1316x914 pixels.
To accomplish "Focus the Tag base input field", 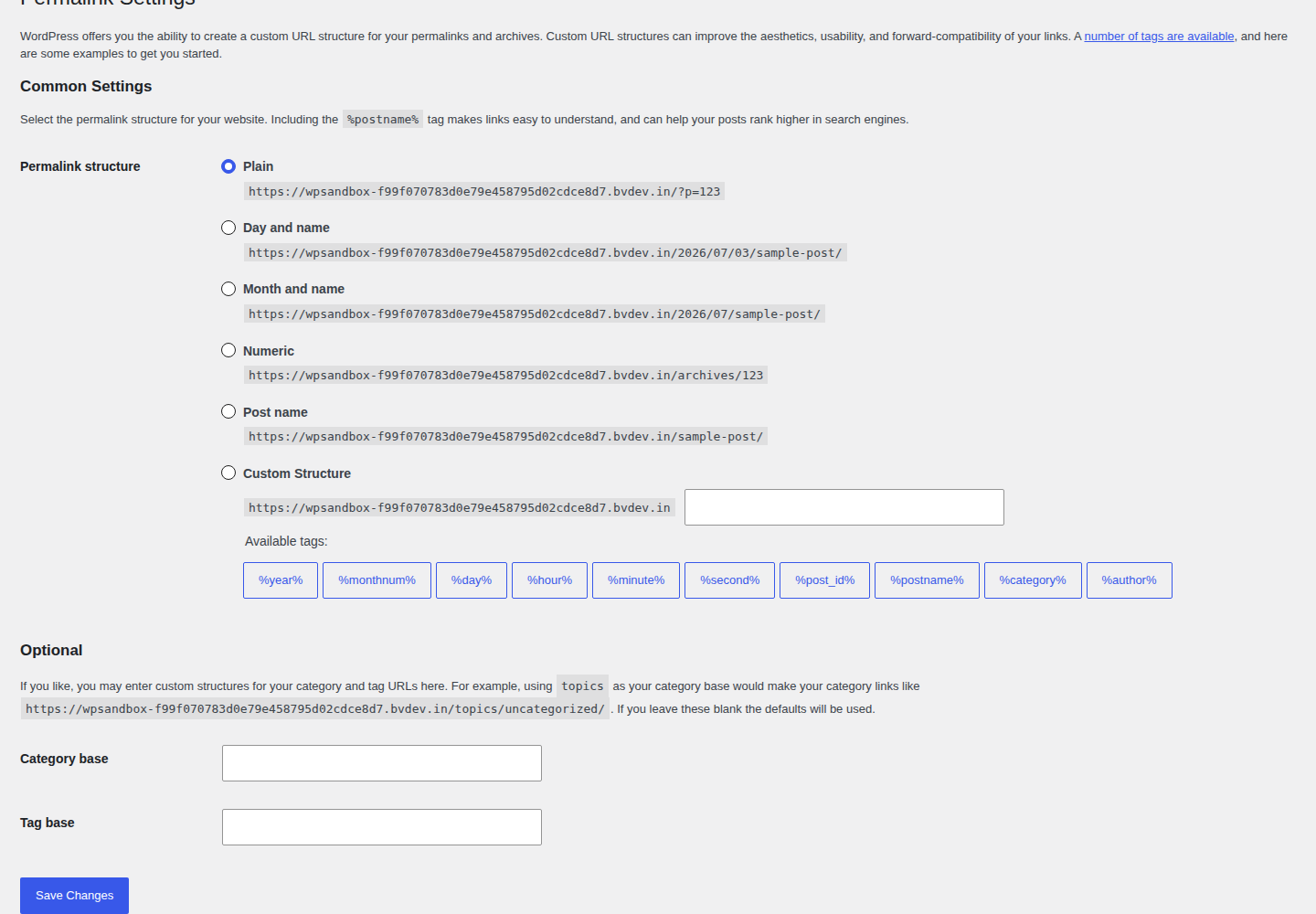I will 382,827.
